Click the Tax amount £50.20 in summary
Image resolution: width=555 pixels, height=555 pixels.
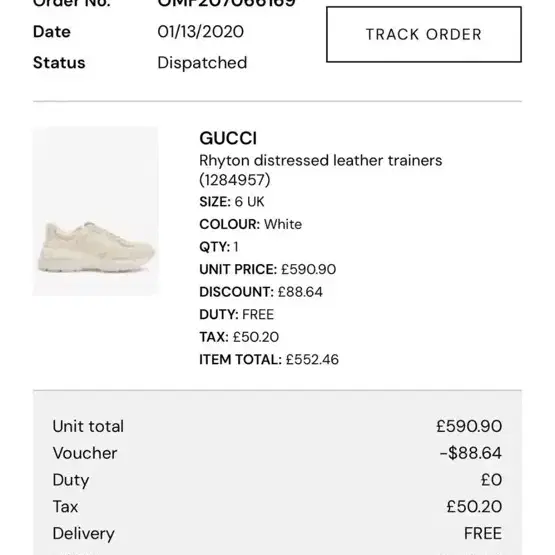coord(474,507)
